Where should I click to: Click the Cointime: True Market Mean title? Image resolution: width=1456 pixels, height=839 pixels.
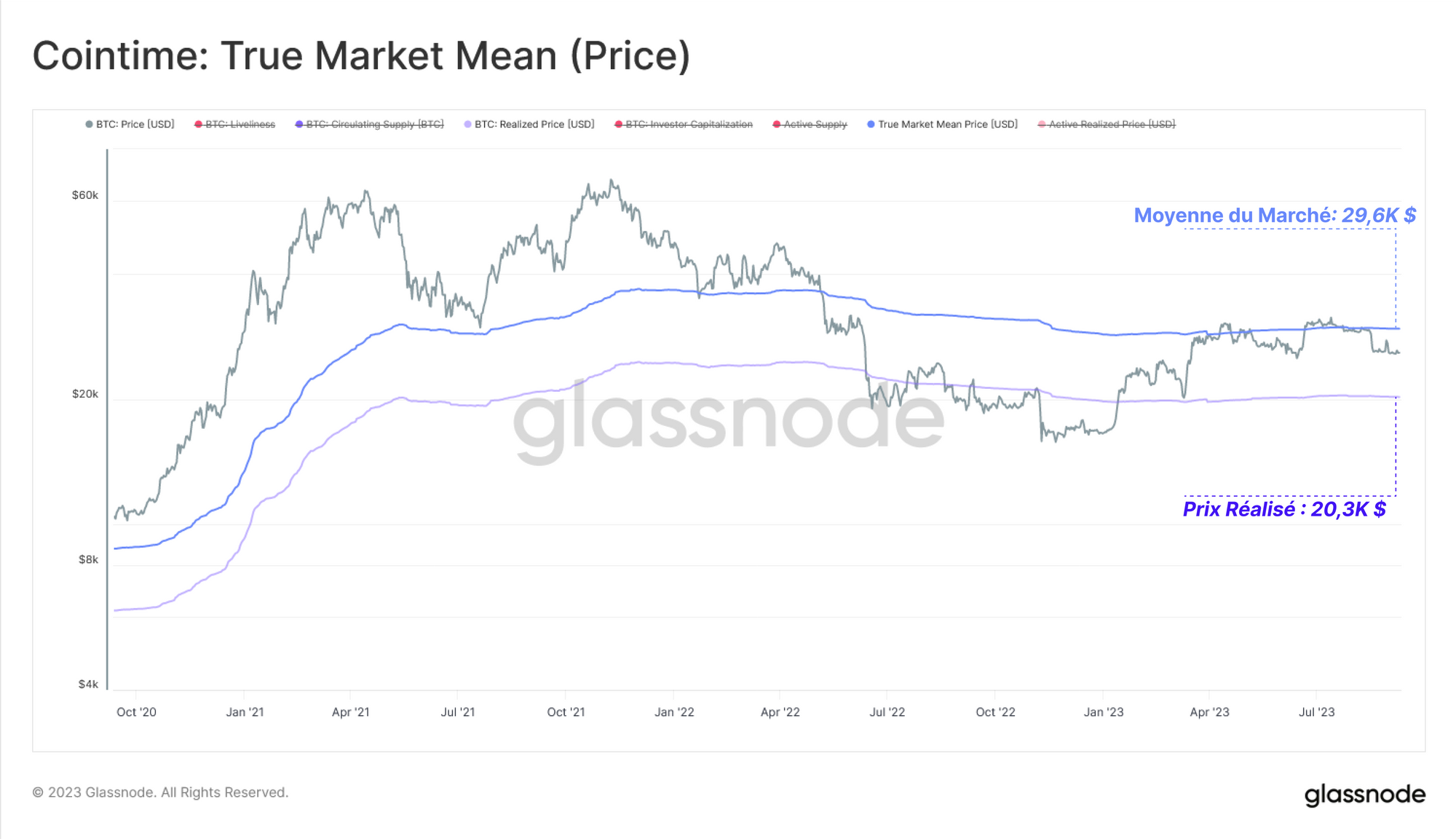click(x=361, y=56)
